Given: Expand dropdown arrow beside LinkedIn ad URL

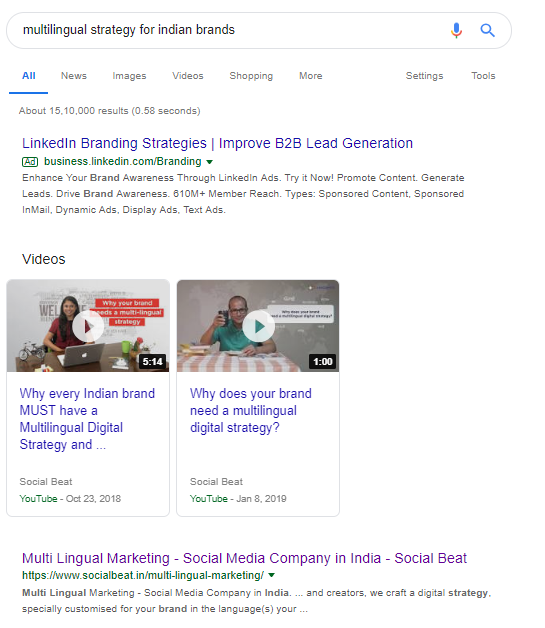Looking at the screenshot, I should click(209, 162).
